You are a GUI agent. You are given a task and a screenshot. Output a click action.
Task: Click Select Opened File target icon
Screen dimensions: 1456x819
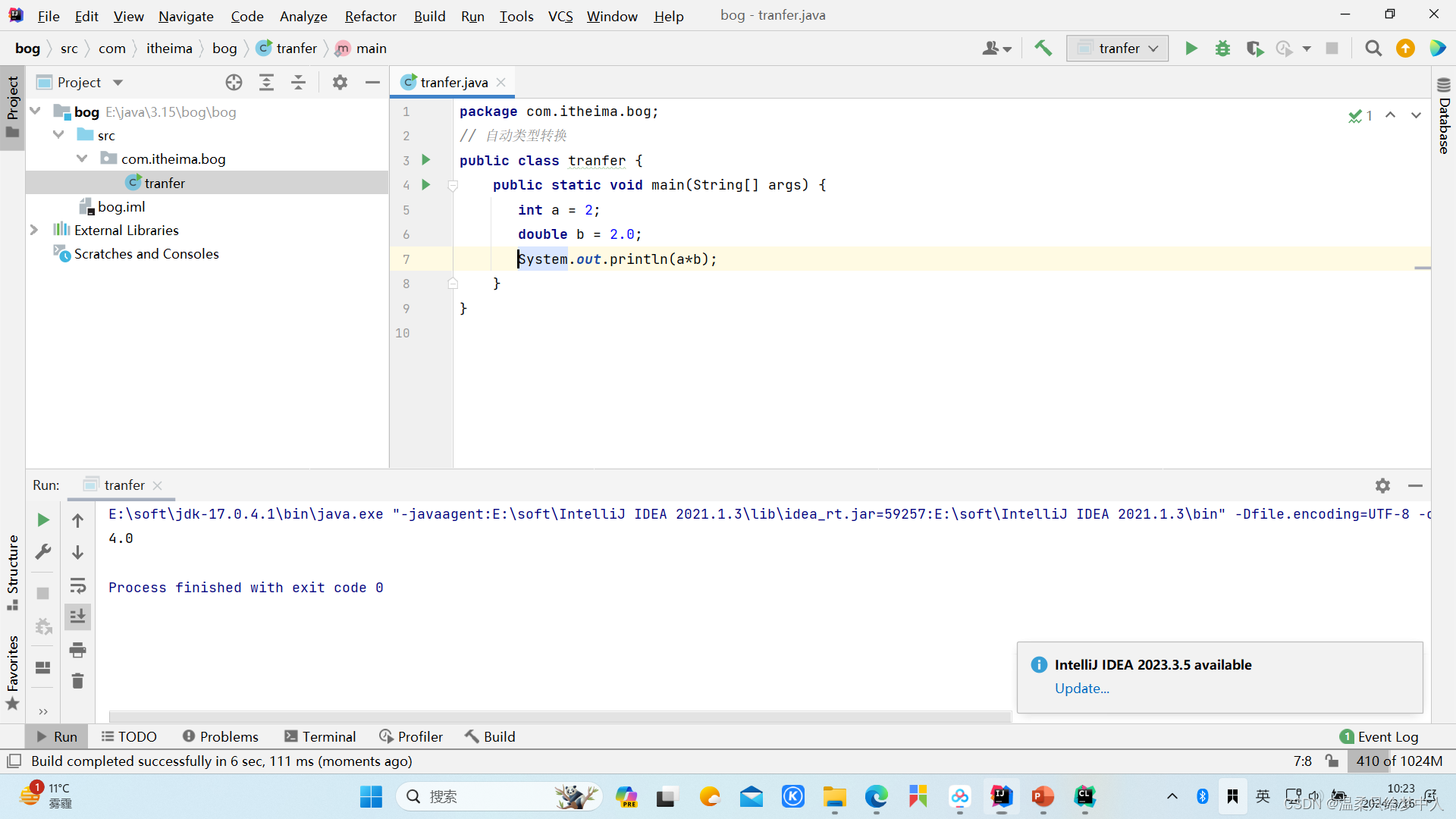234,83
